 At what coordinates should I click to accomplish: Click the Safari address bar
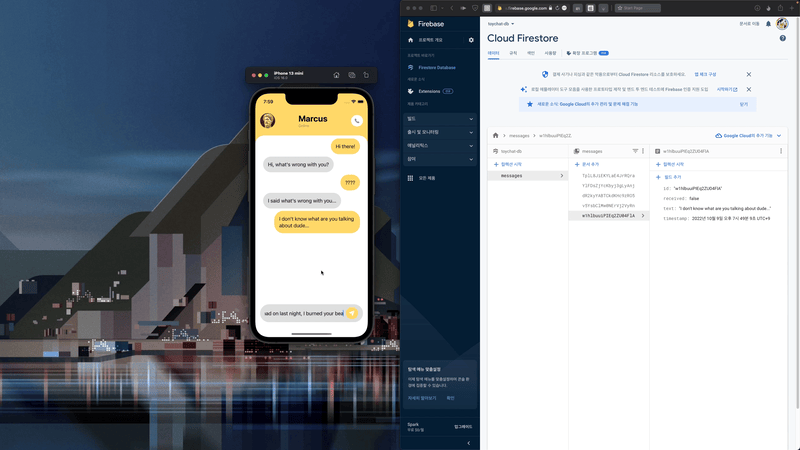click(x=531, y=8)
